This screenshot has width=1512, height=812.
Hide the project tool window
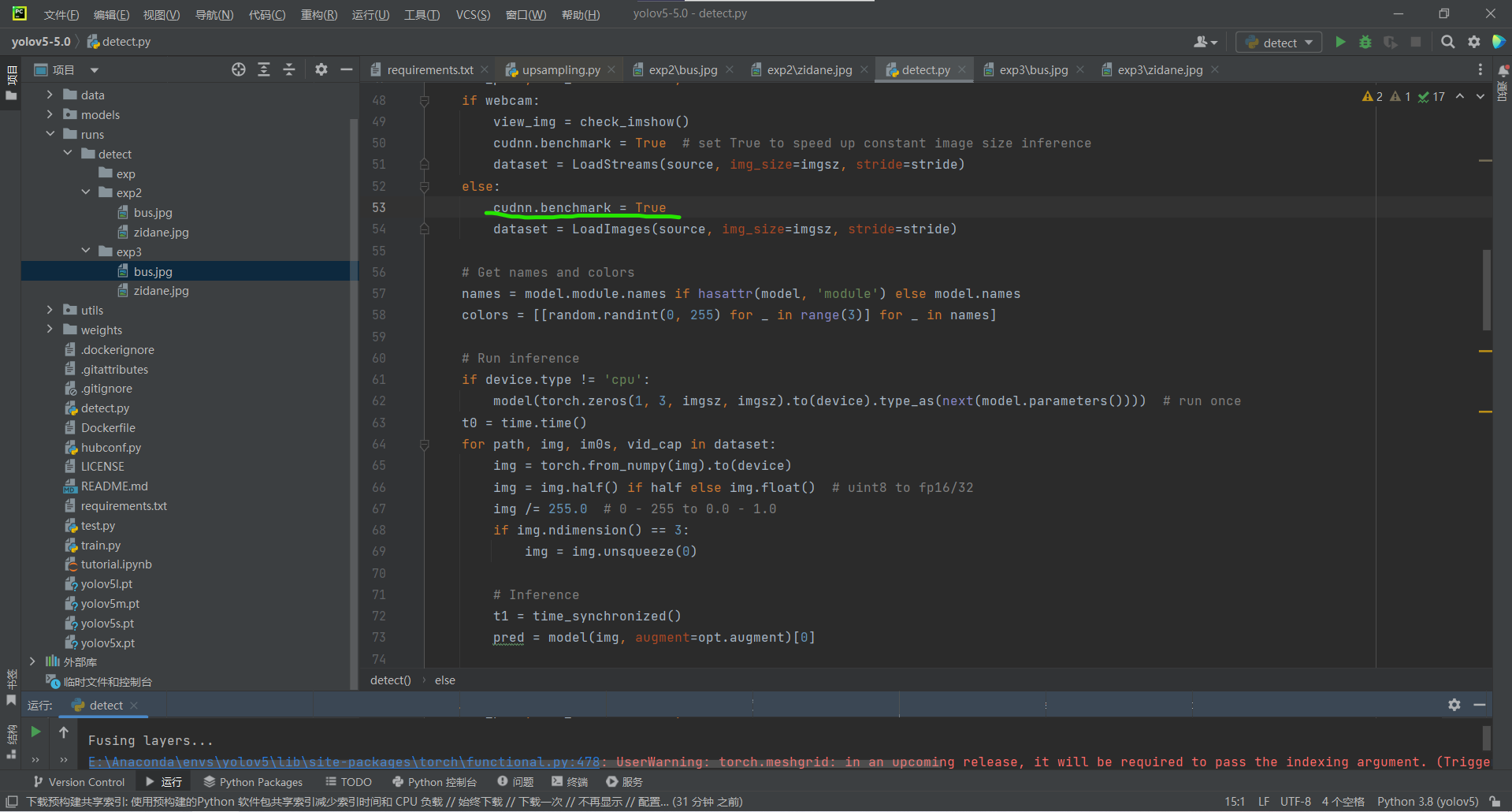(x=346, y=69)
